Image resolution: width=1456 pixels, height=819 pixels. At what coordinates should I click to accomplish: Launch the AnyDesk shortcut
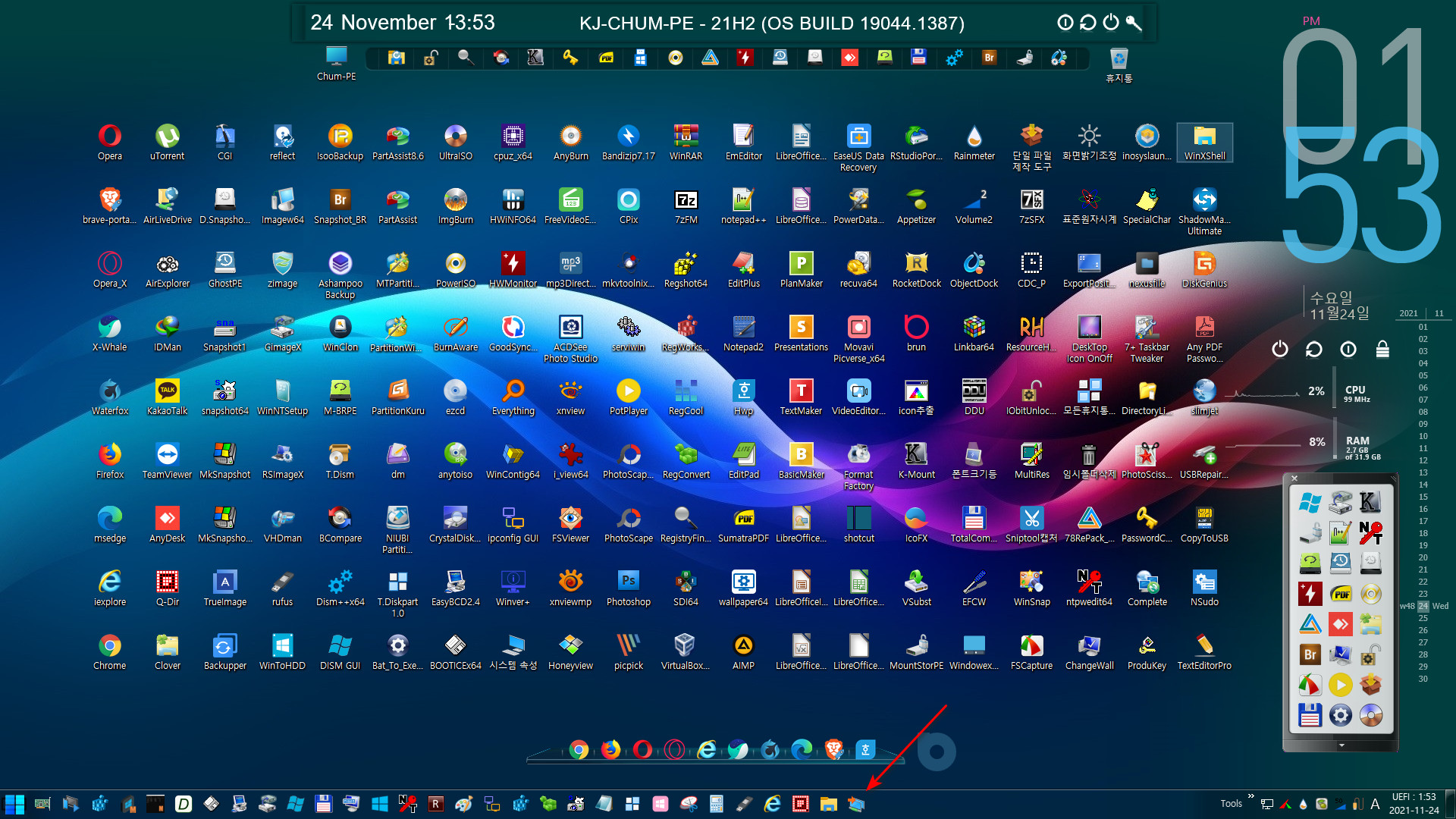point(167,525)
